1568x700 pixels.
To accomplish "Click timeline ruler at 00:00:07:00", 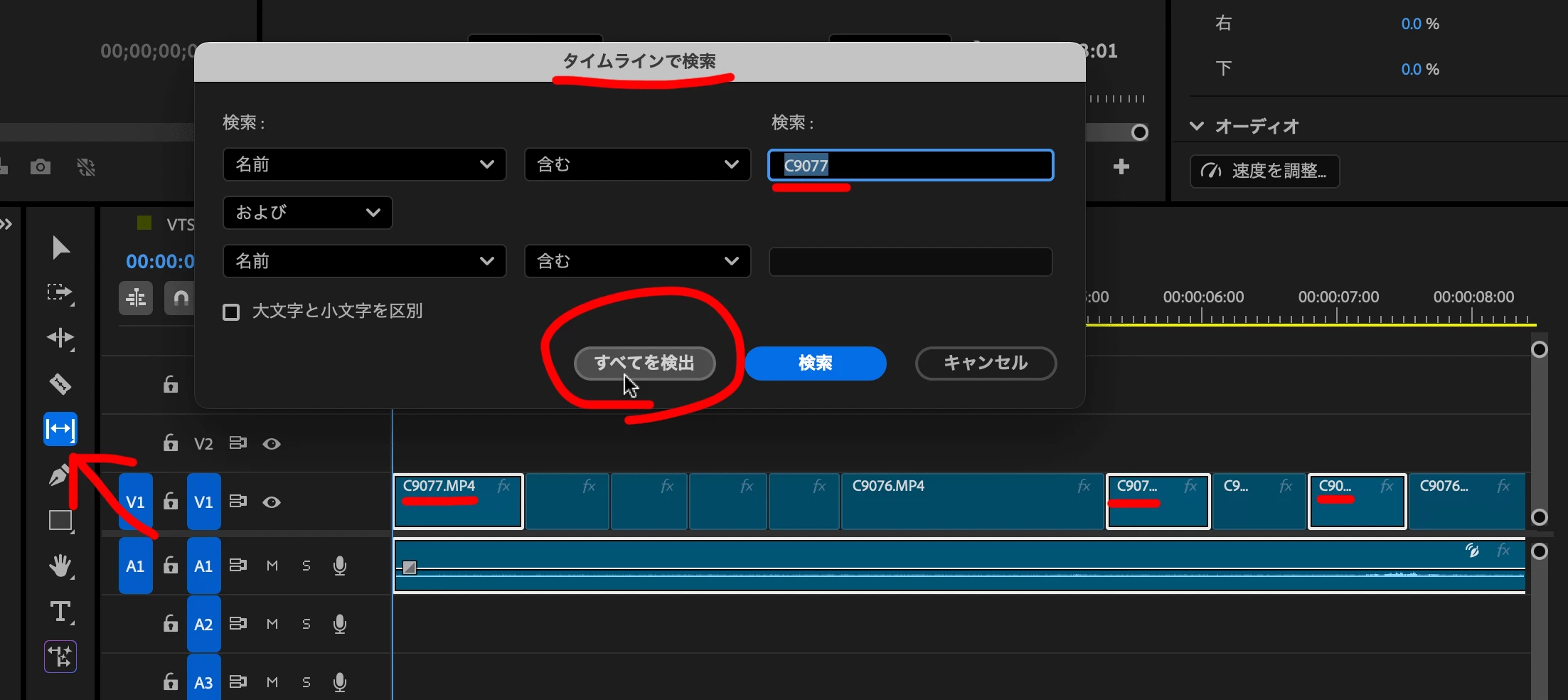I will tap(1338, 298).
